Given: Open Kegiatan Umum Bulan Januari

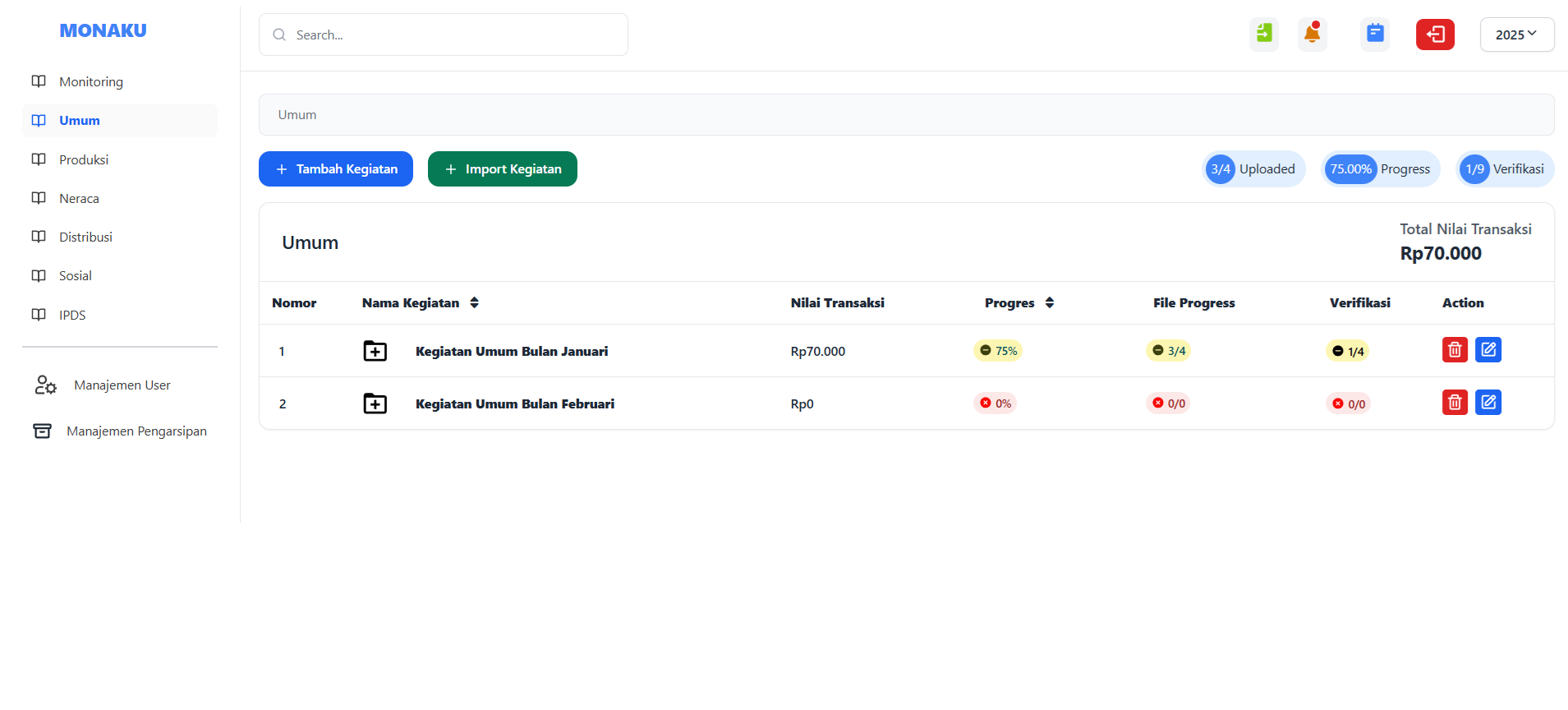Looking at the screenshot, I should (512, 352).
